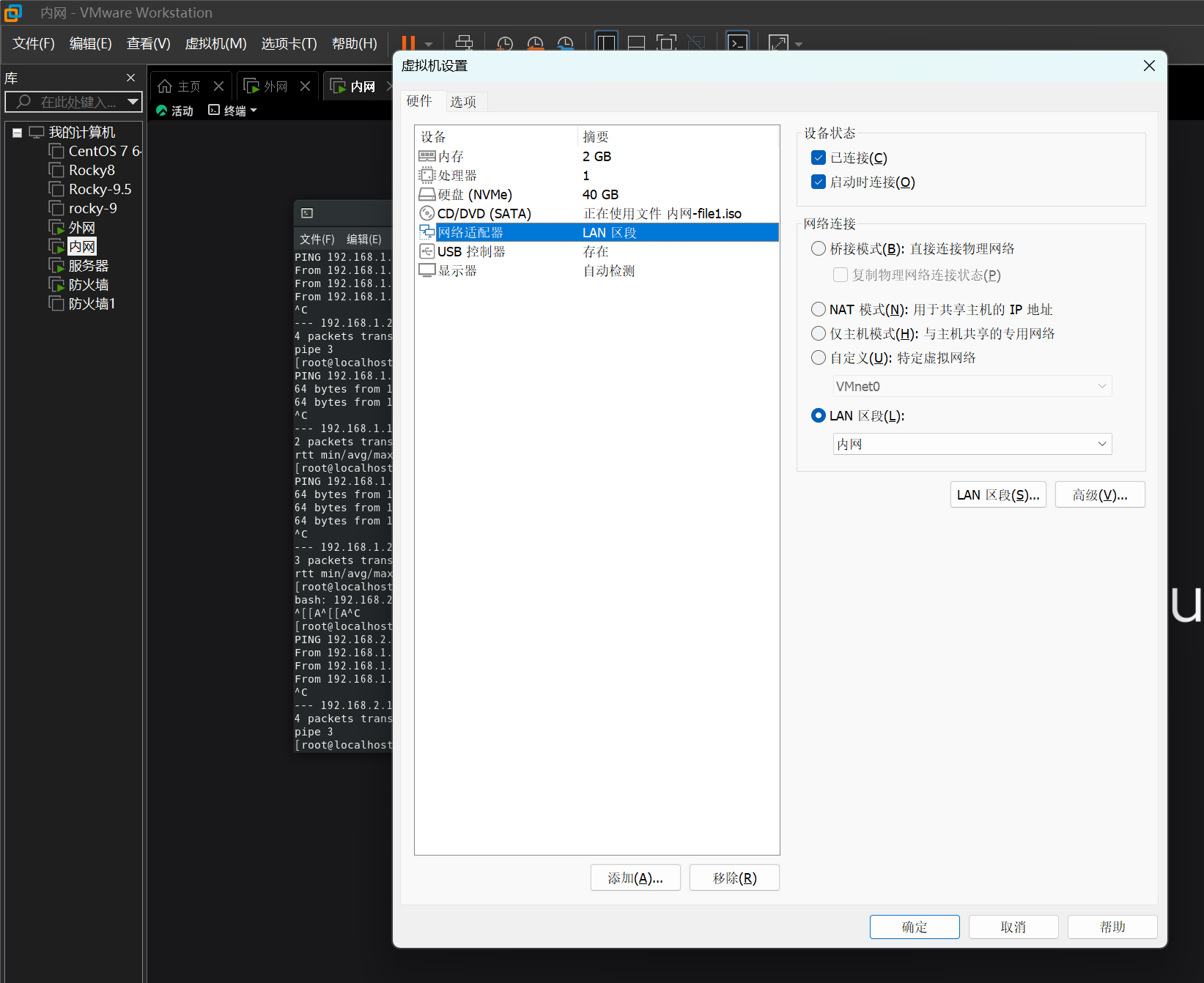Select the 网络适配器 device row
The image size is (1204, 983).
click(597, 232)
